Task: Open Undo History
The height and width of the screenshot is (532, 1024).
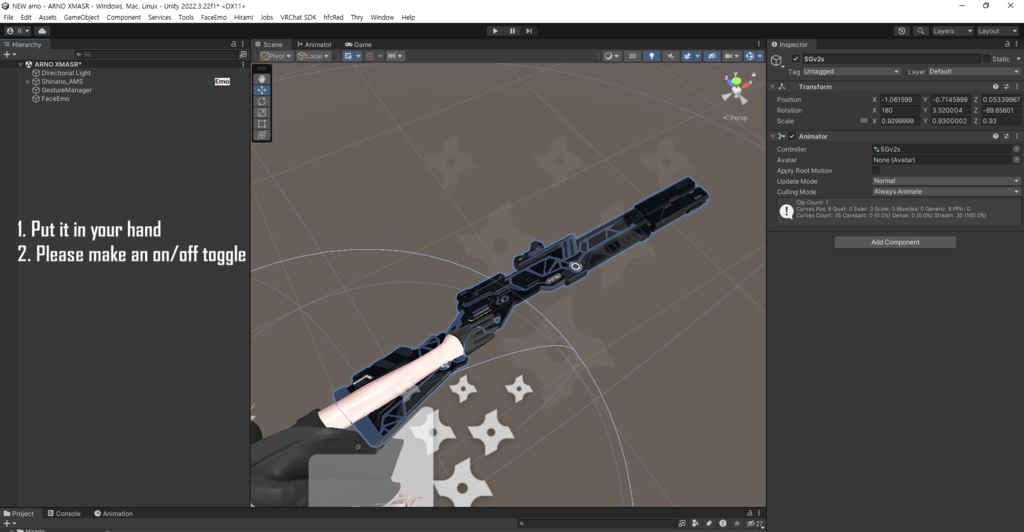Action: [902, 31]
